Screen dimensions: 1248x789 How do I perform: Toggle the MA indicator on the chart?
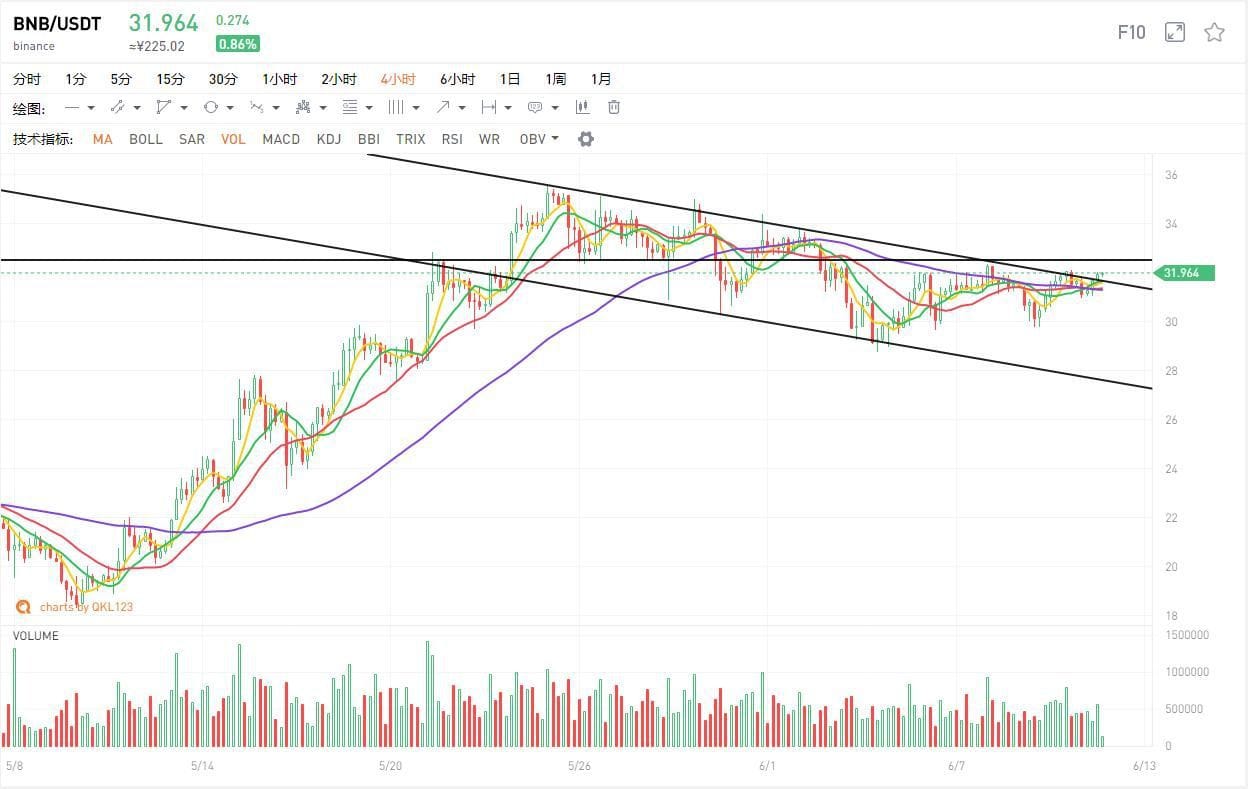pos(102,139)
